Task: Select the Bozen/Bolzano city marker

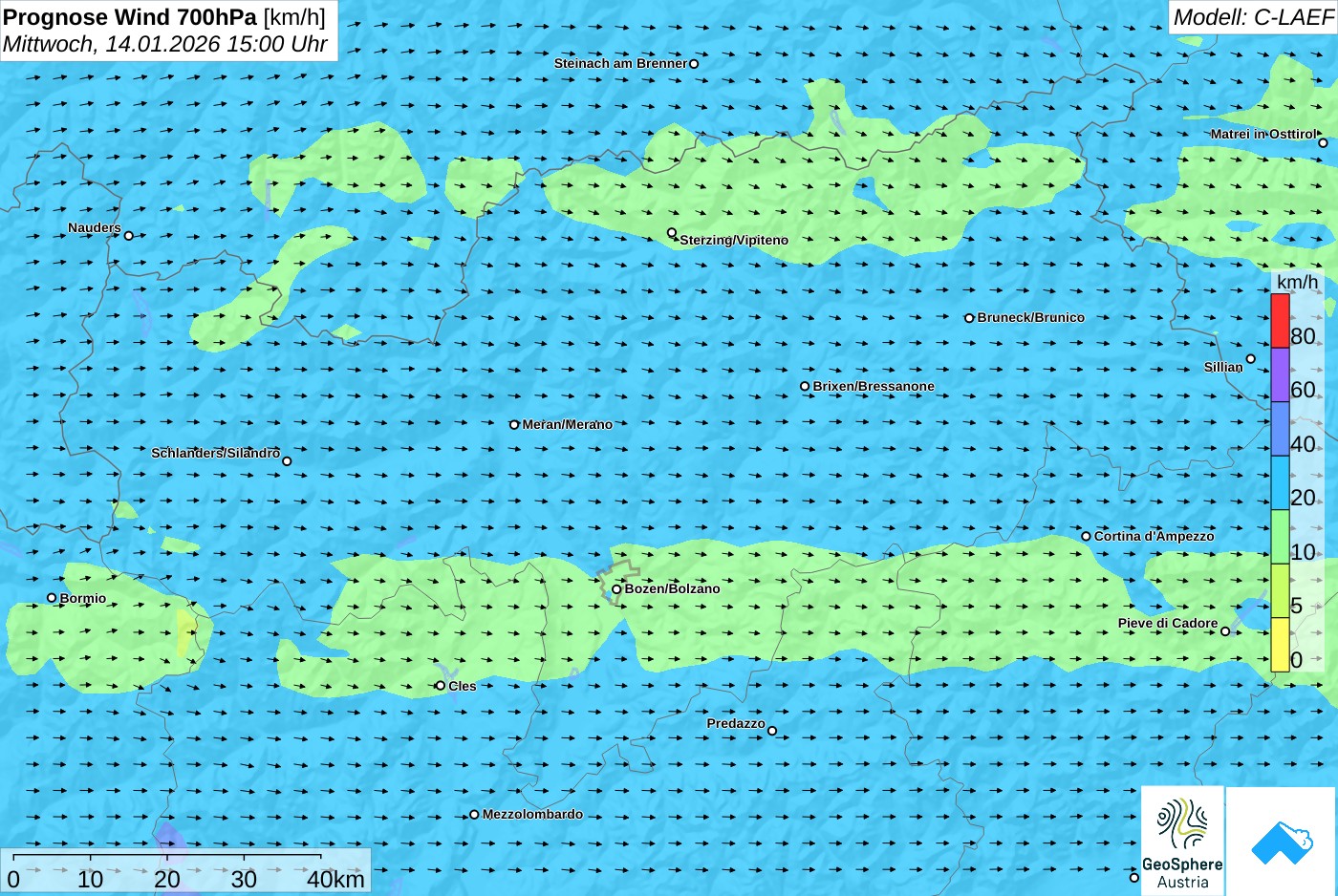Action: point(616,589)
